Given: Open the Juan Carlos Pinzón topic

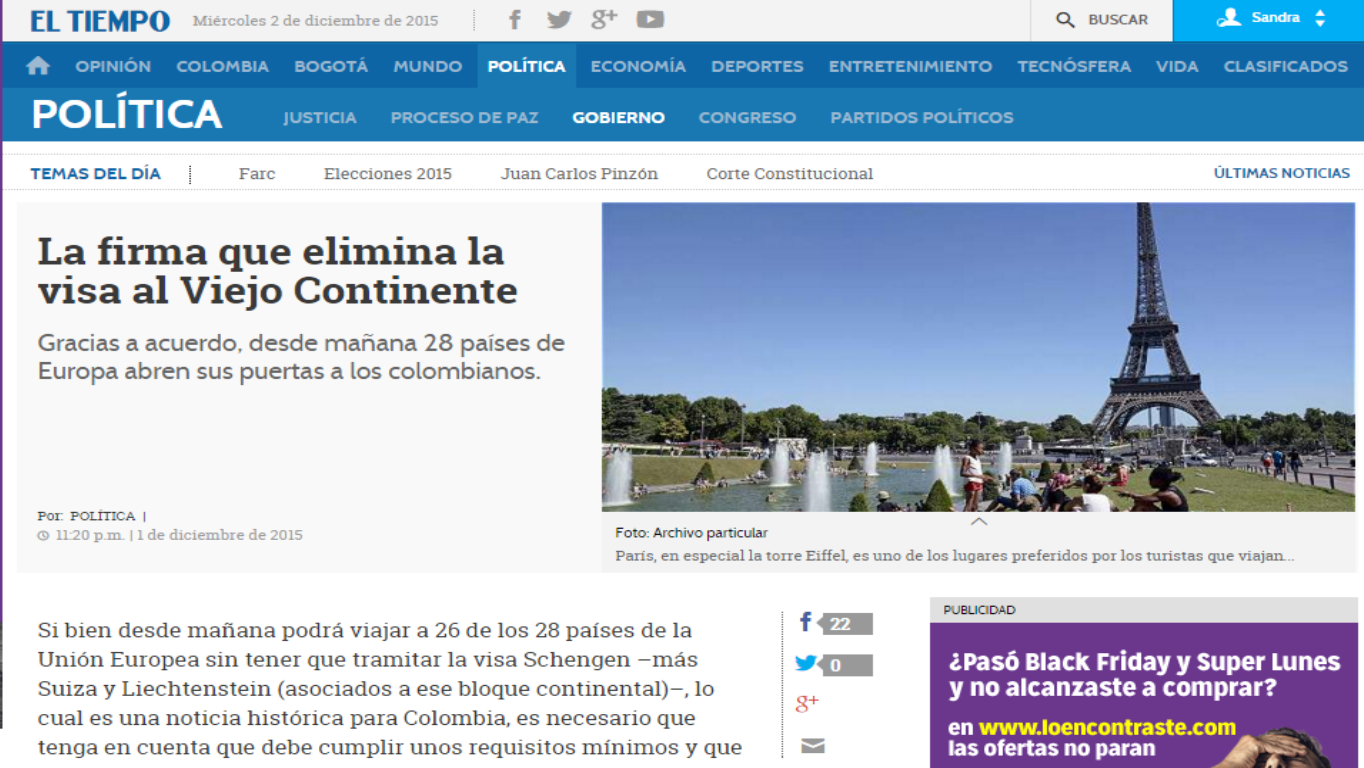Looking at the screenshot, I should [x=579, y=174].
